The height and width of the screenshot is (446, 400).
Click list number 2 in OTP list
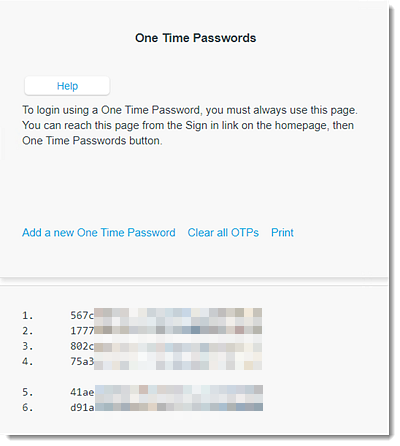[x=28, y=331]
